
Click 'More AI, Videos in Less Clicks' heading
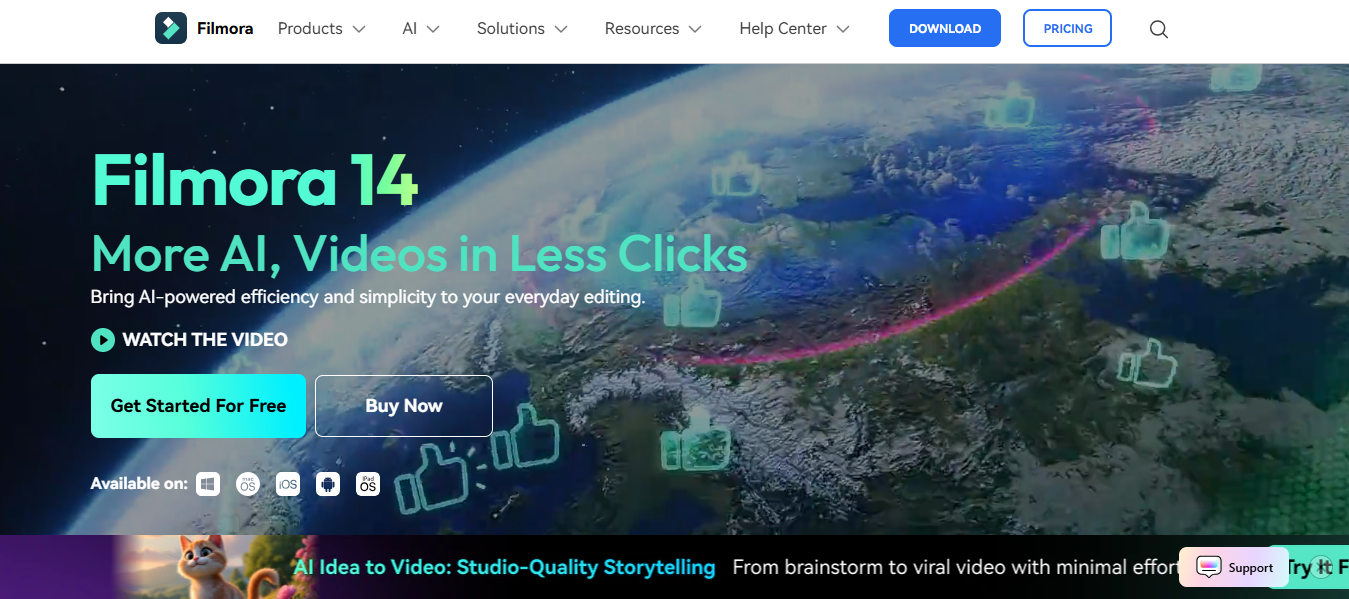tap(419, 253)
